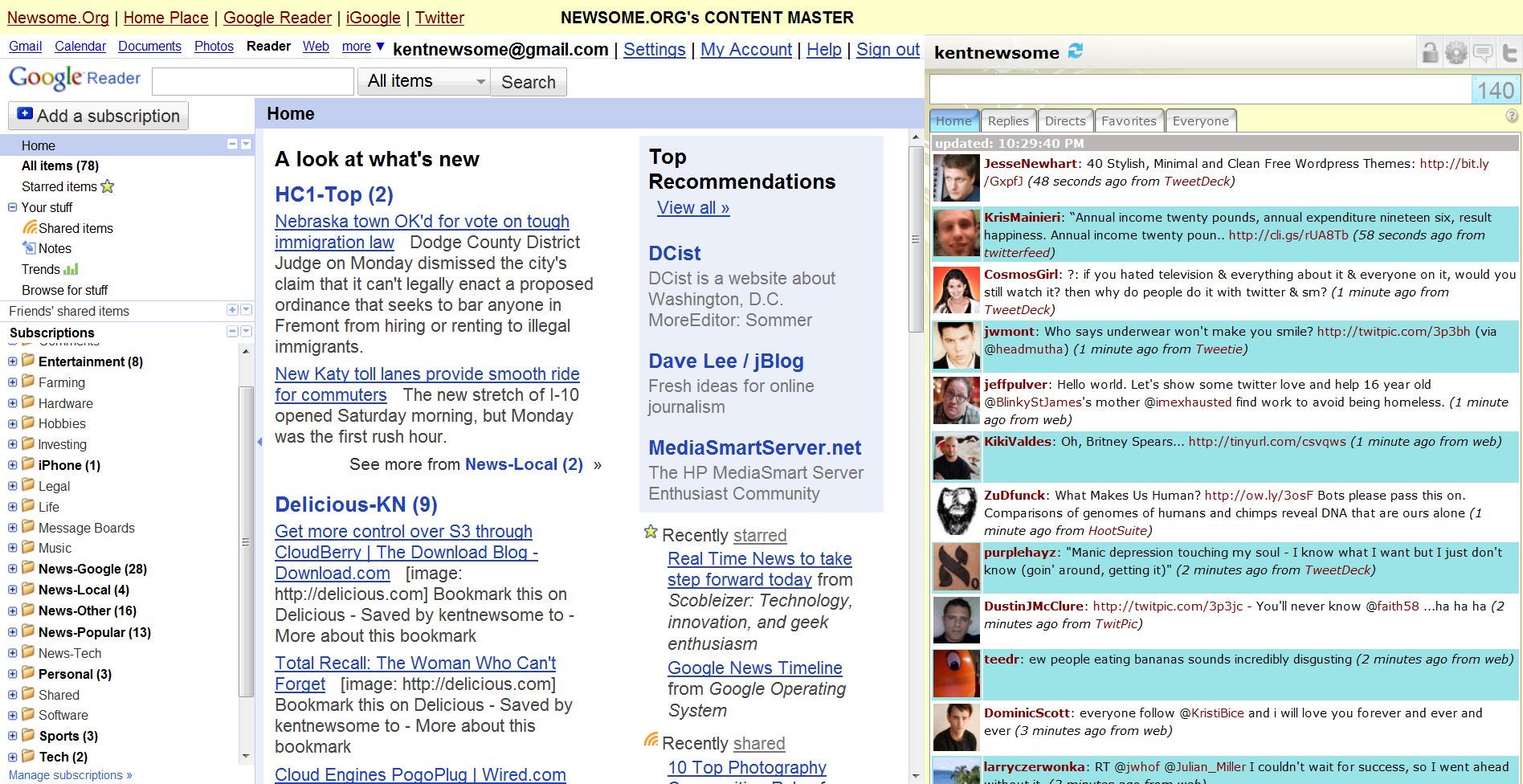Click the help question mark icon
This screenshot has width=1523, height=784.
click(1511, 116)
